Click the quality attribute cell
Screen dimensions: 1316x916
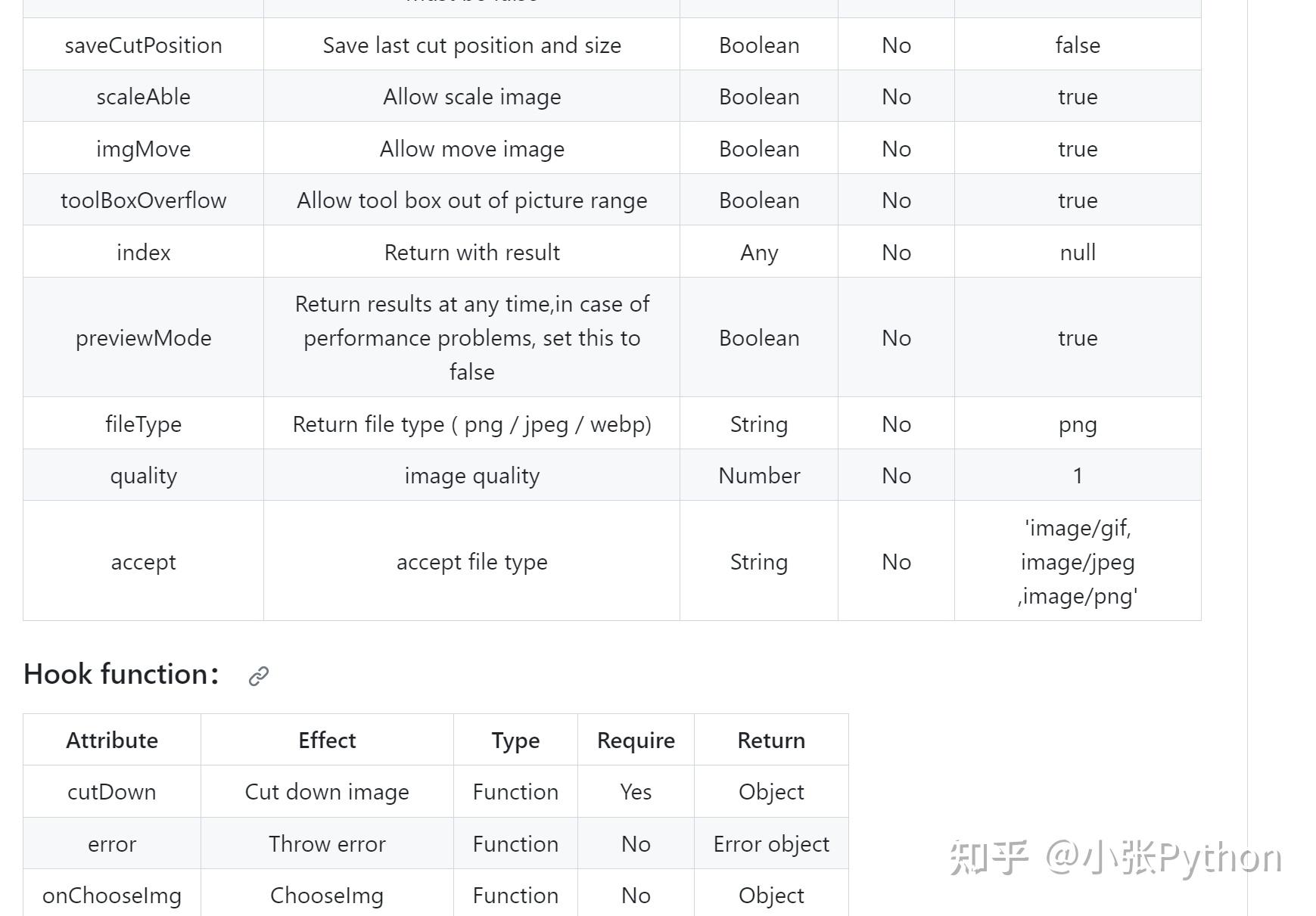[x=143, y=476]
